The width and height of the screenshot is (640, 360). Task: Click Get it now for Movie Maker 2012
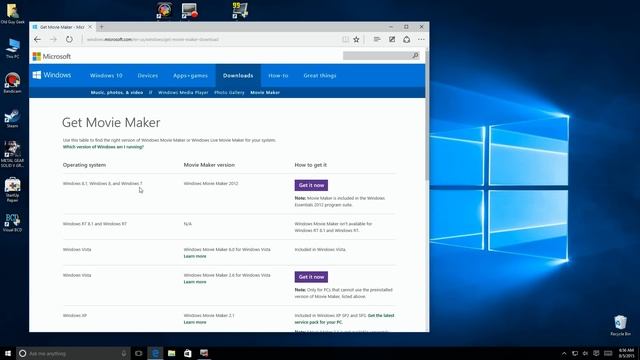tap(311, 185)
